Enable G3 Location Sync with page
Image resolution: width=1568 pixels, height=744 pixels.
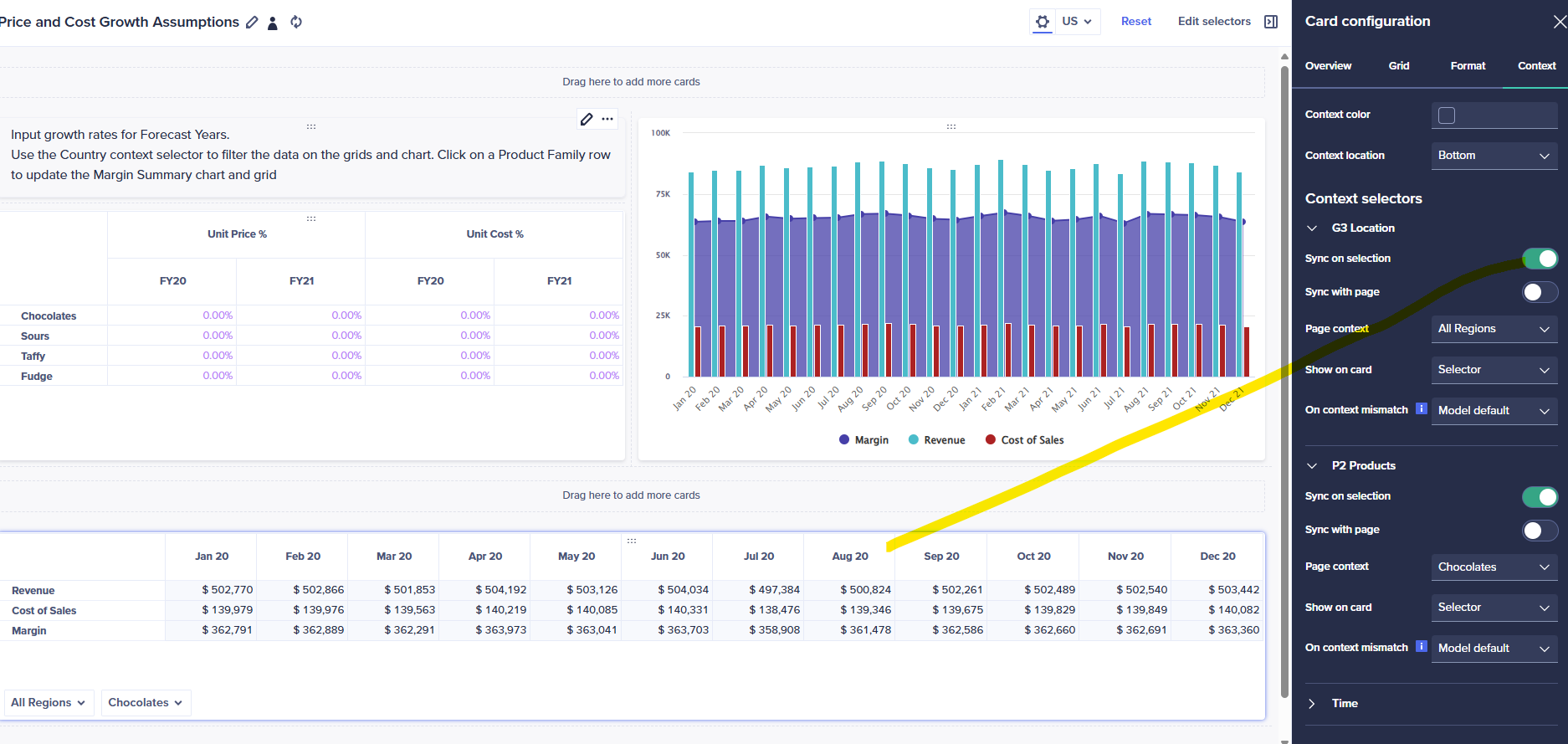click(x=1540, y=292)
